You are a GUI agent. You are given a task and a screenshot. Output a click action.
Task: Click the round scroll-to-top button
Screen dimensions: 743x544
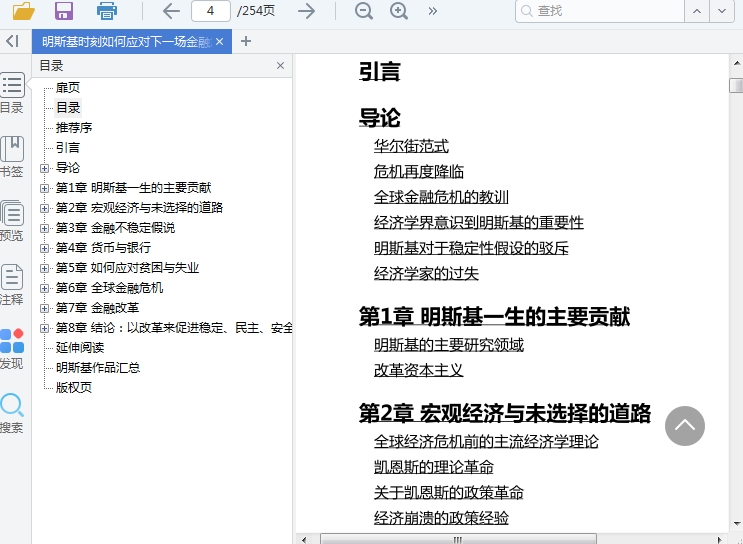coord(685,425)
